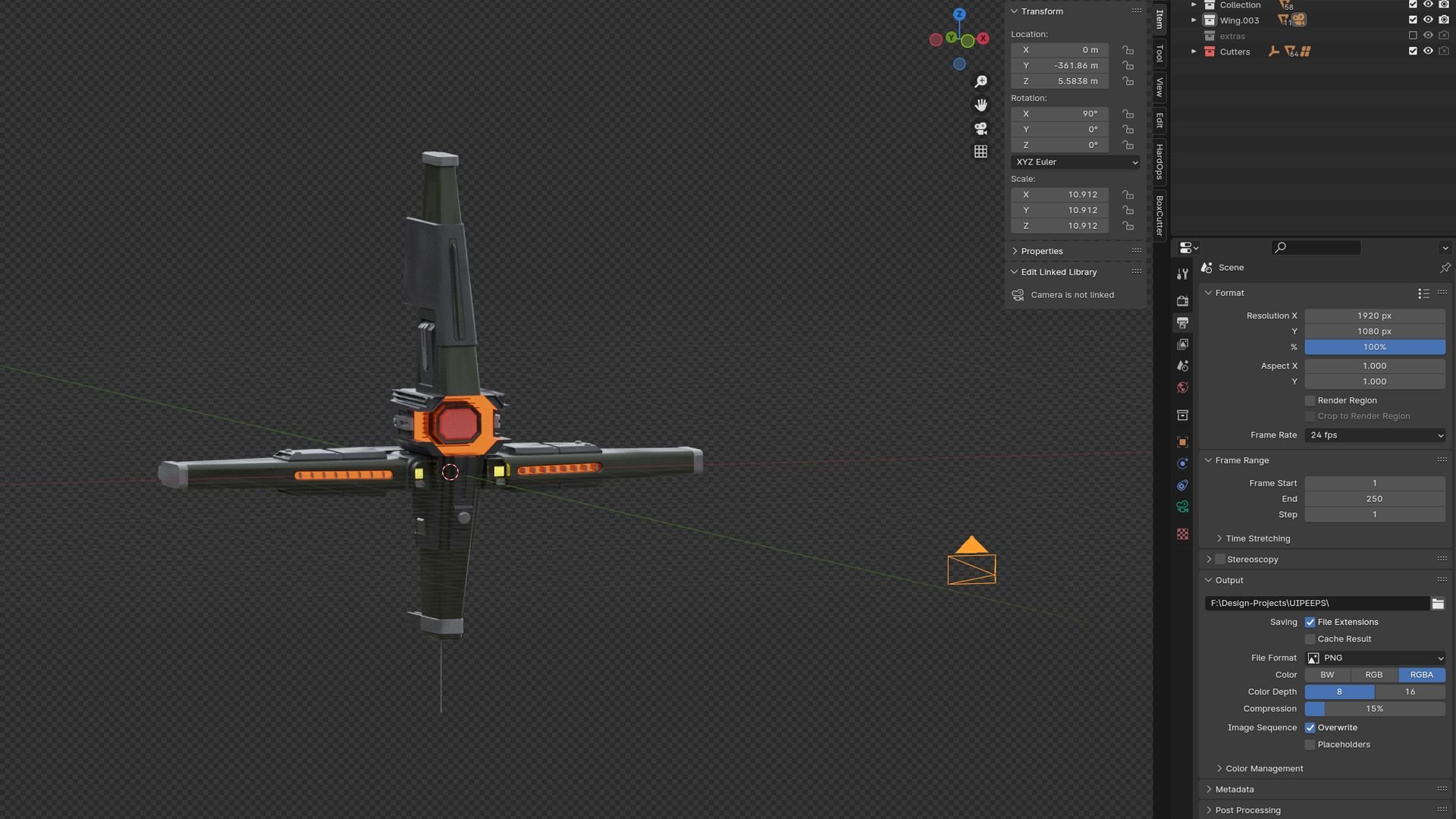Switch to the BoxCutter sidebar tab
The image size is (1456, 819).
[1159, 215]
